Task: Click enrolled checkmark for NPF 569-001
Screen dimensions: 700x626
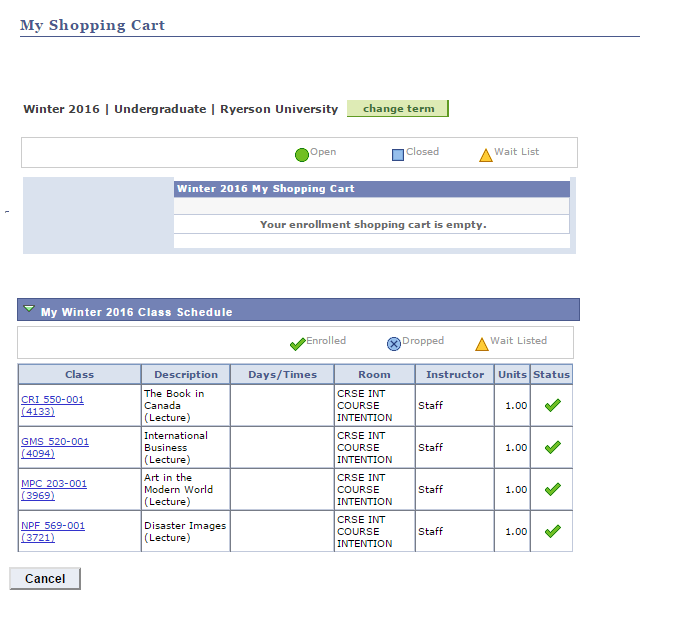Action: [552, 532]
